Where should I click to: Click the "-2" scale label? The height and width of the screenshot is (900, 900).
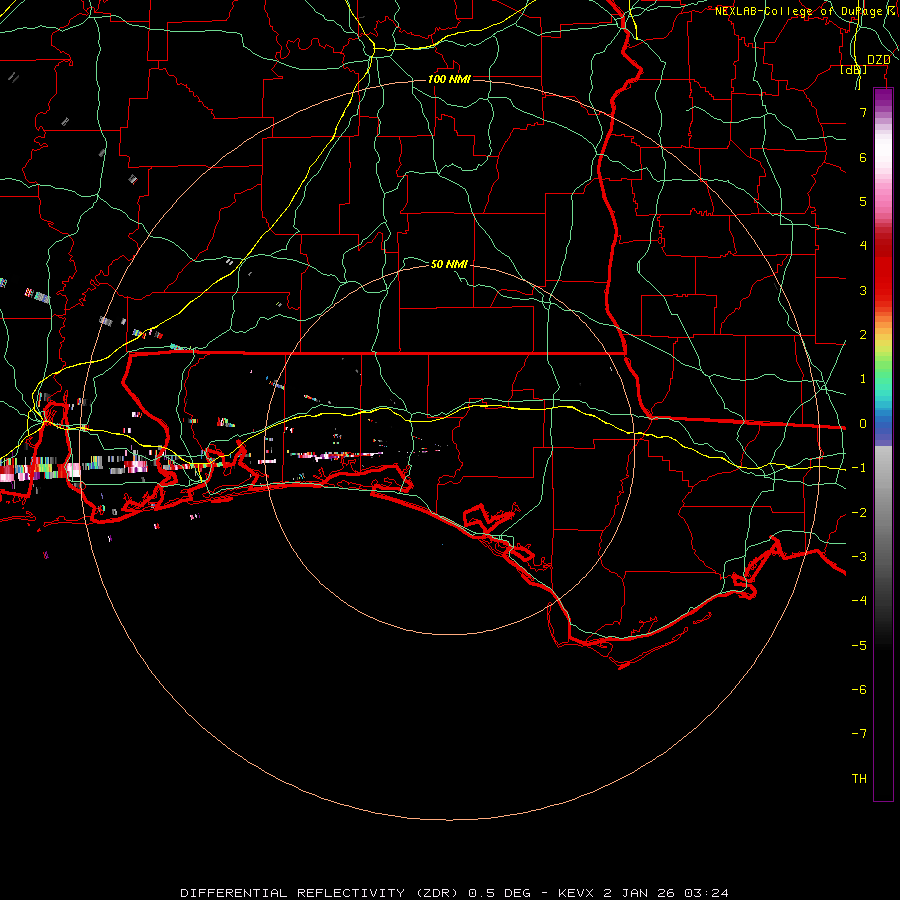(x=859, y=512)
